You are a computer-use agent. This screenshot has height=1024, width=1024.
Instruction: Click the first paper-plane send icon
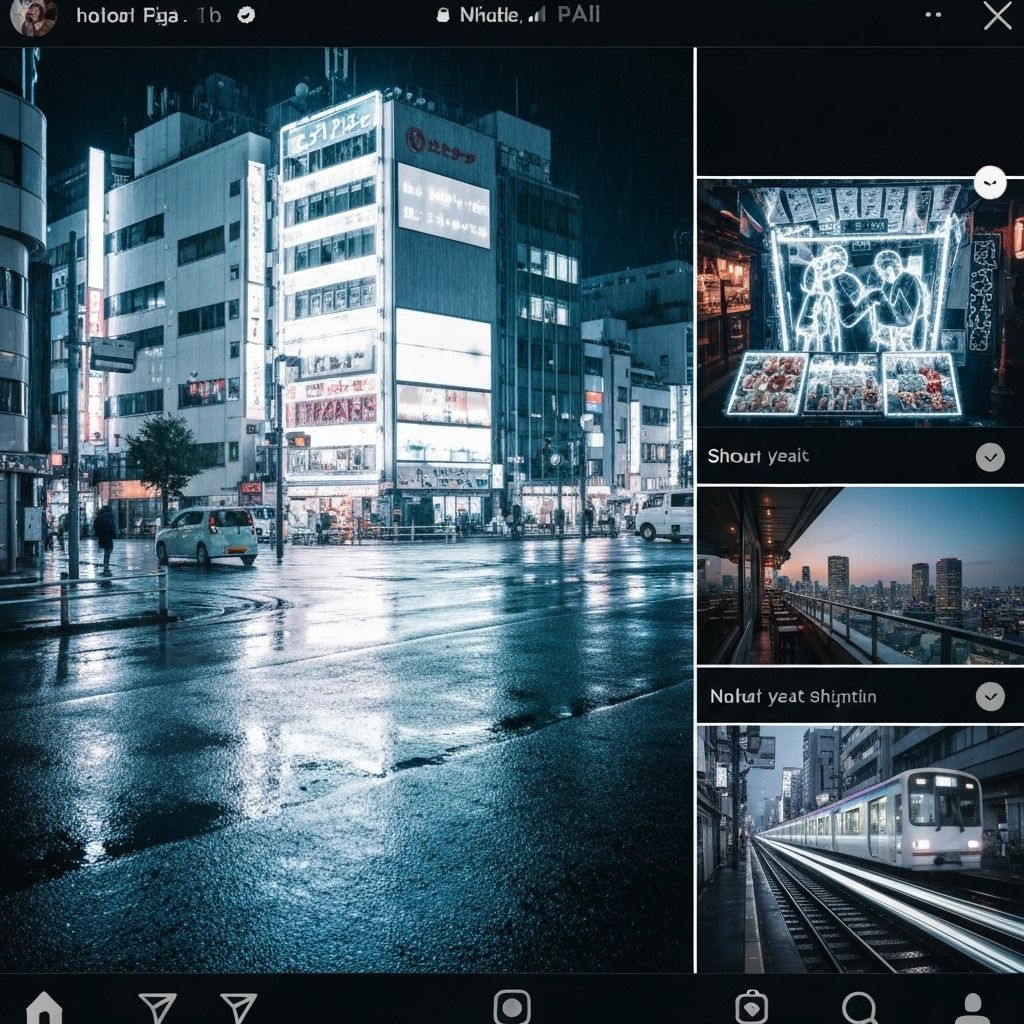point(157,1007)
